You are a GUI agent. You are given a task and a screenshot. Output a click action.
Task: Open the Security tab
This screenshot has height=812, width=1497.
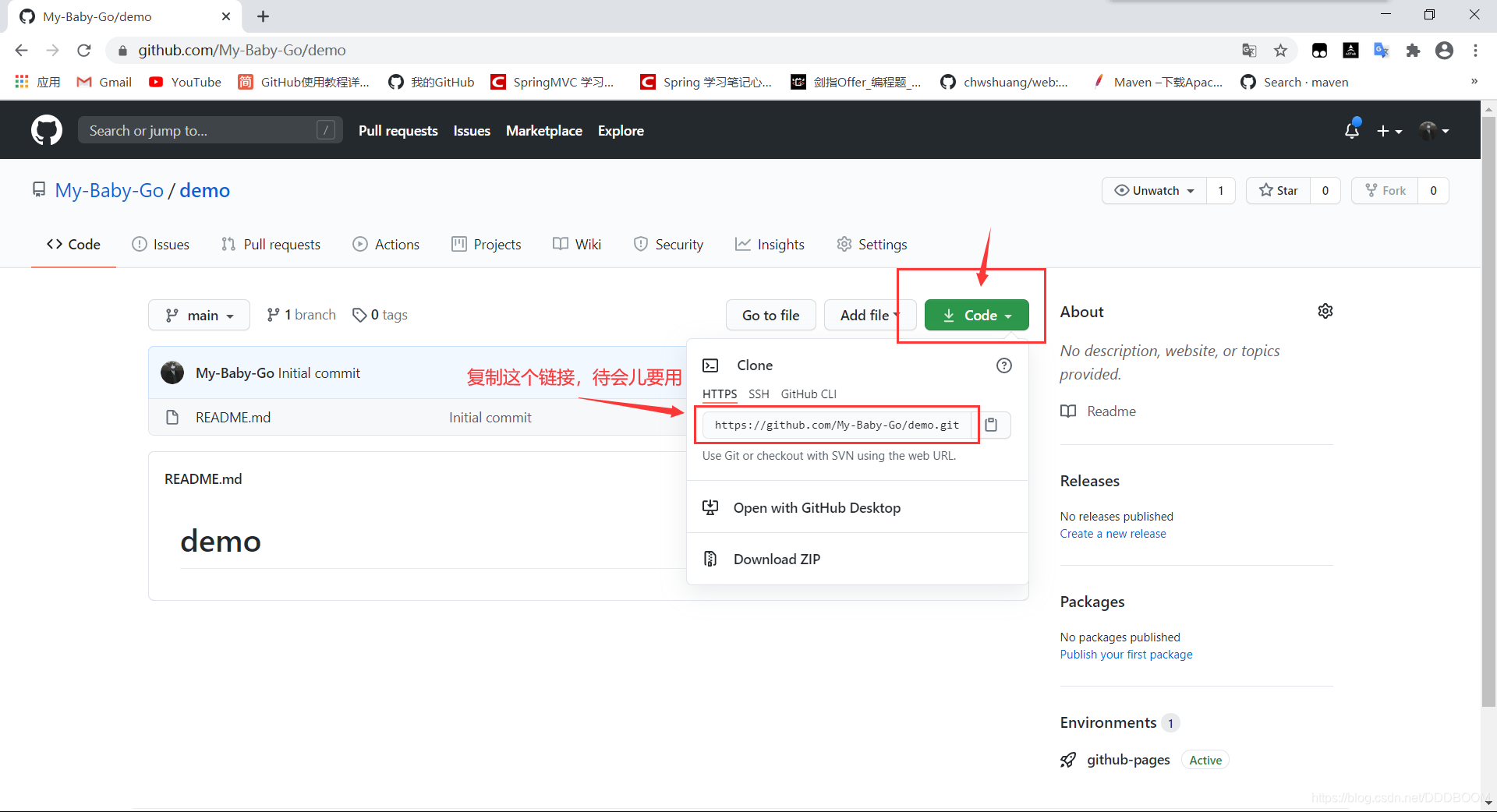click(668, 245)
